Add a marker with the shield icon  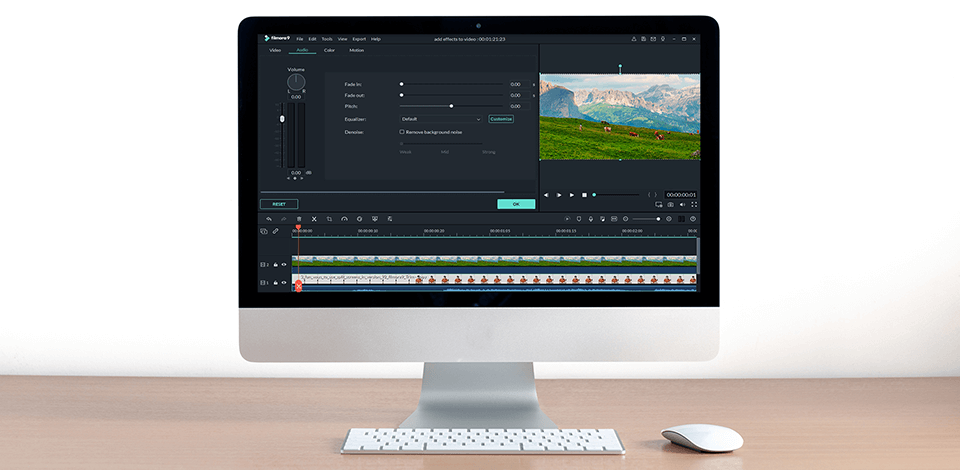click(x=579, y=218)
